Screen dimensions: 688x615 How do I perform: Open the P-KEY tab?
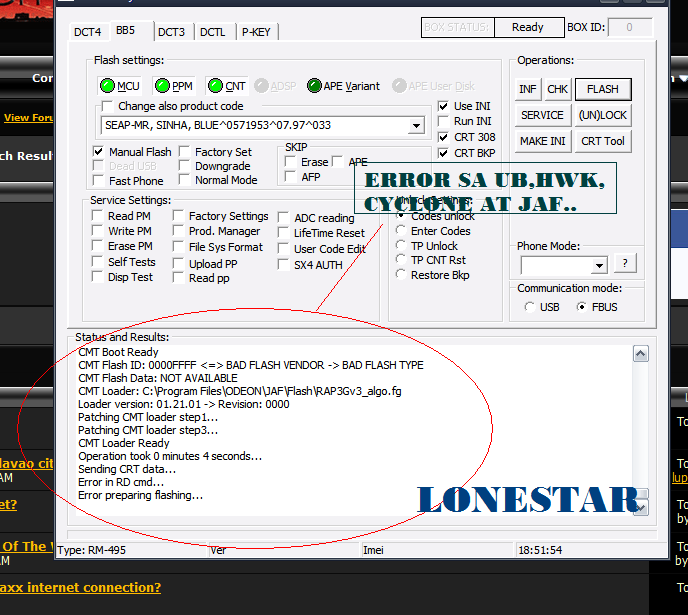pyautogui.click(x=255, y=32)
